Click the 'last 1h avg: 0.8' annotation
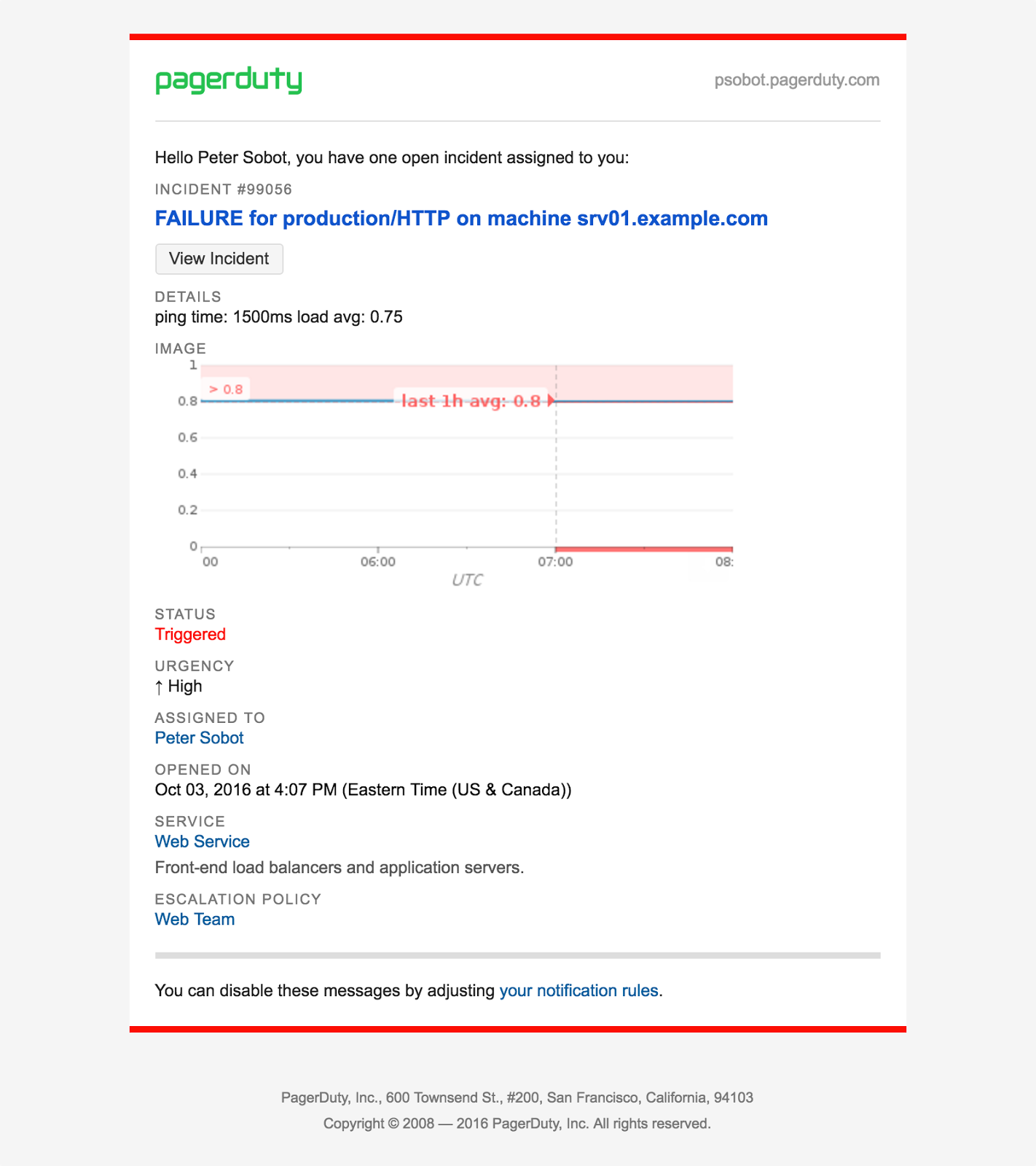This screenshot has width=1036, height=1166. pyautogui.click(x=472, y=401)
